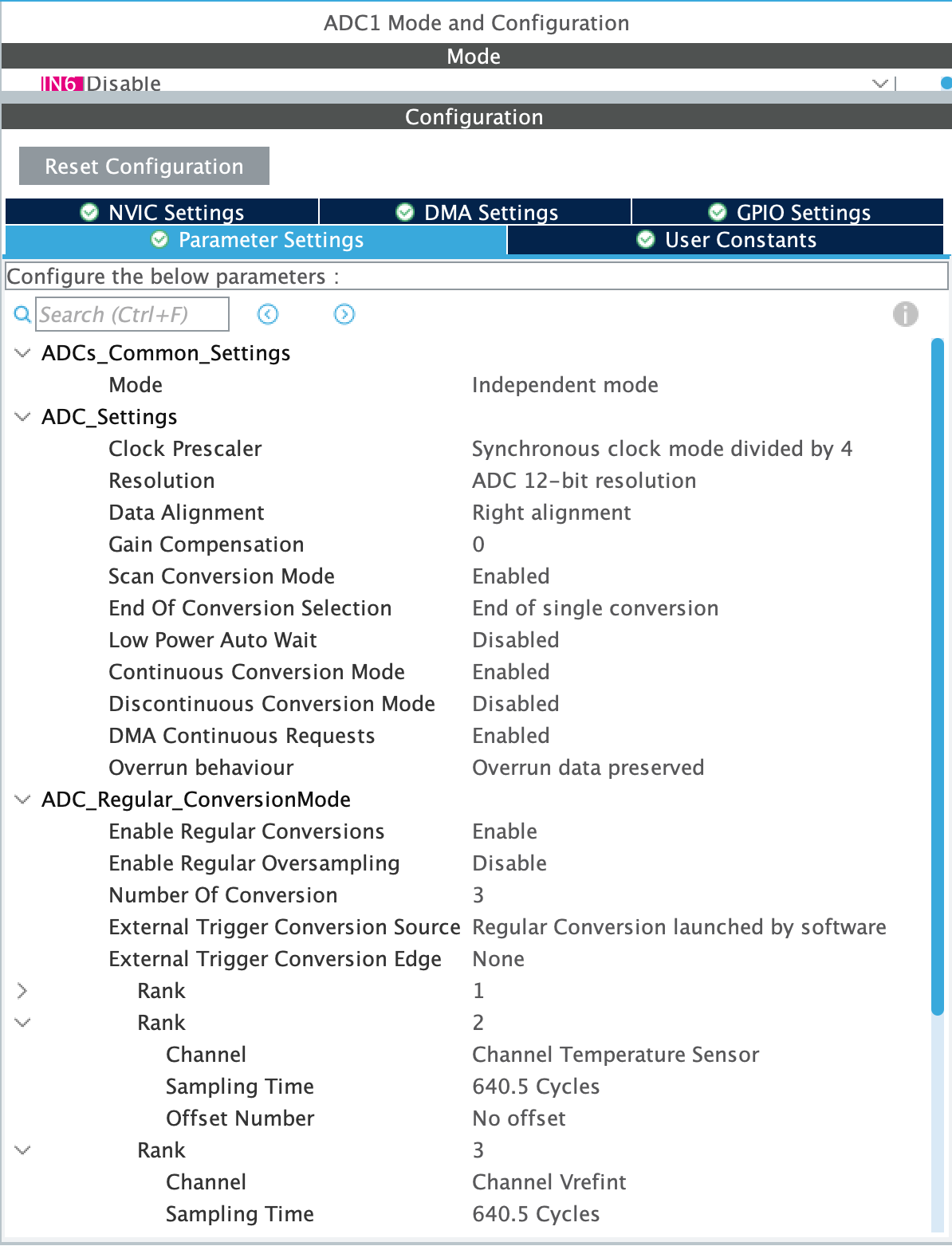Open the info icon for parameter help
The image size is (952, 1250).
(x=906, y=315)
